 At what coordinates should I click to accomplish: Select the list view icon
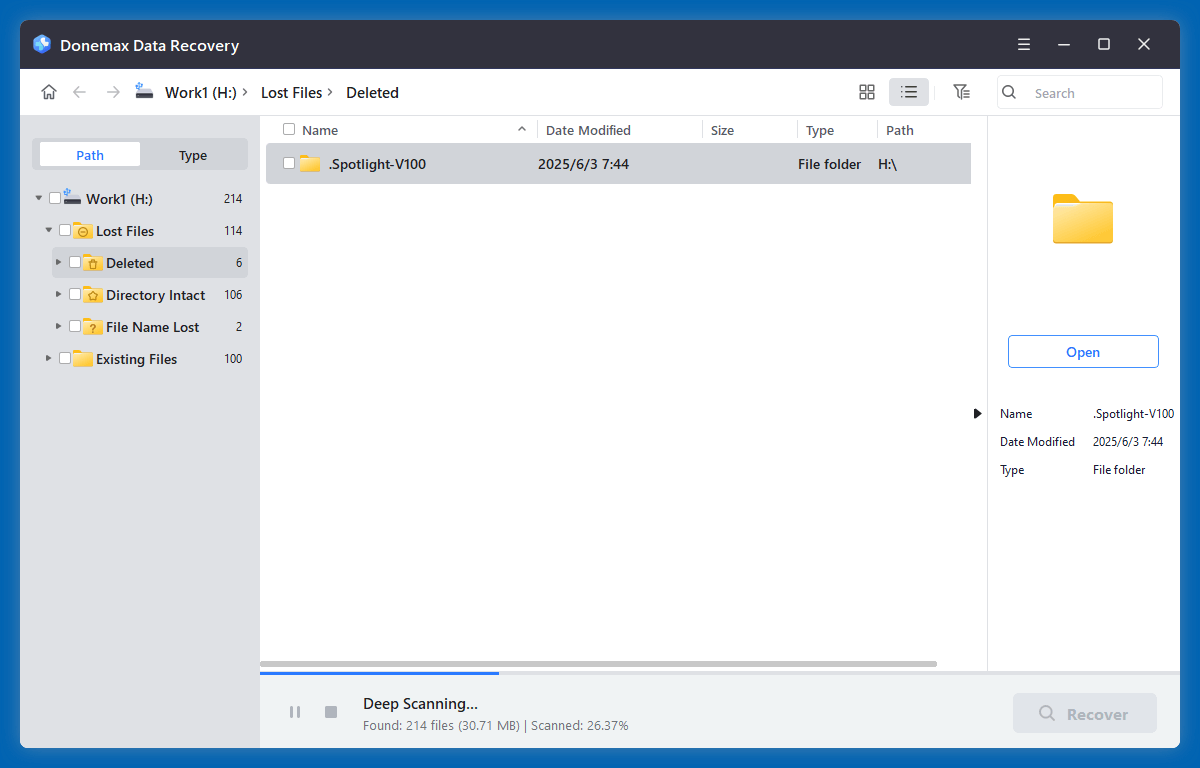[908, 91]
